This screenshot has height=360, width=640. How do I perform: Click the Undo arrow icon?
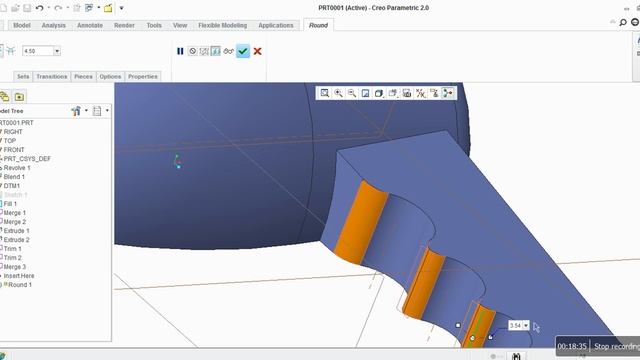pyautogui.click(x=39, y=8)
